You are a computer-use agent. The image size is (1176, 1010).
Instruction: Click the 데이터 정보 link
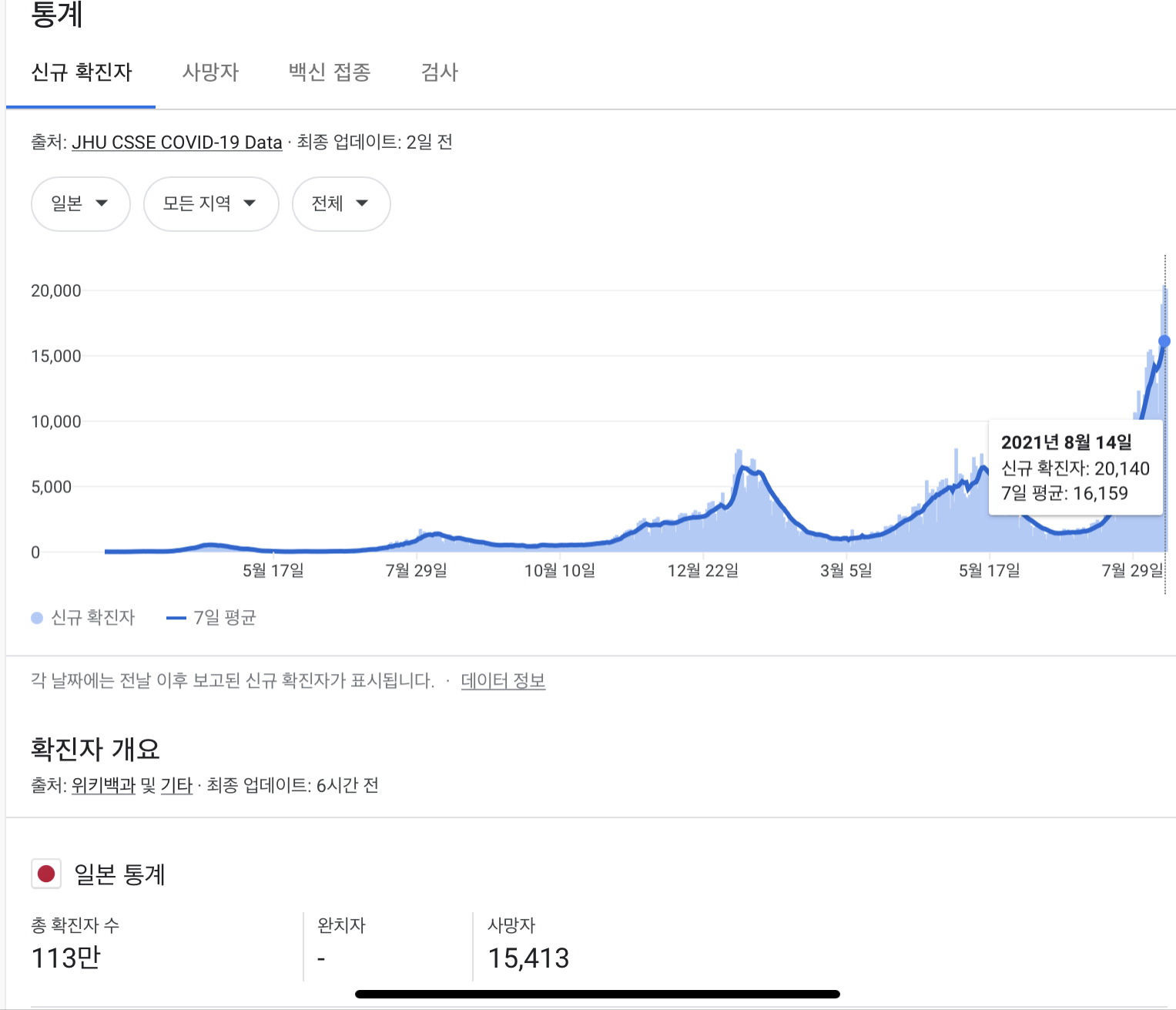(503, 681)
